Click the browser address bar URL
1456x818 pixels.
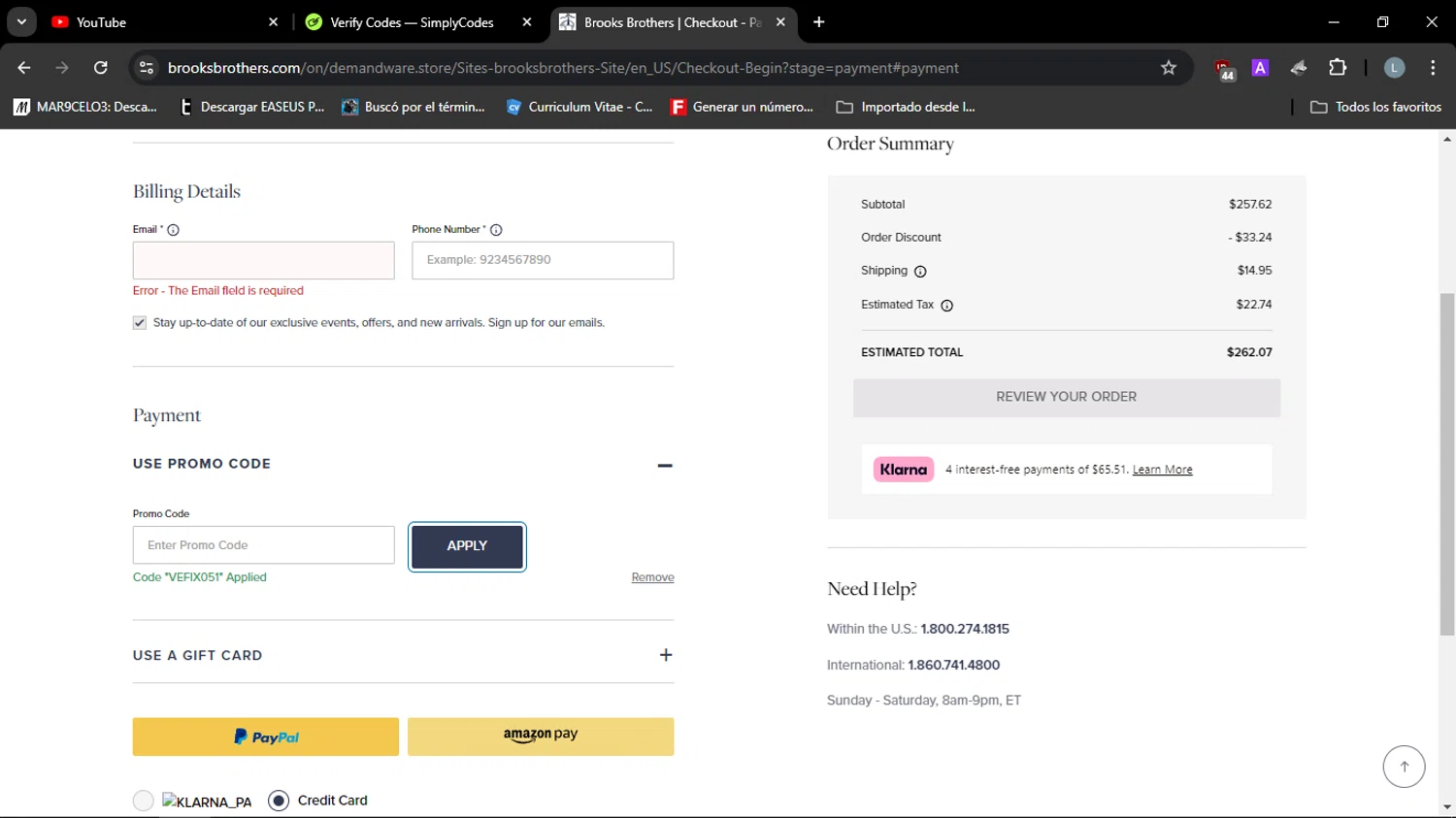[x=563, y=68]
